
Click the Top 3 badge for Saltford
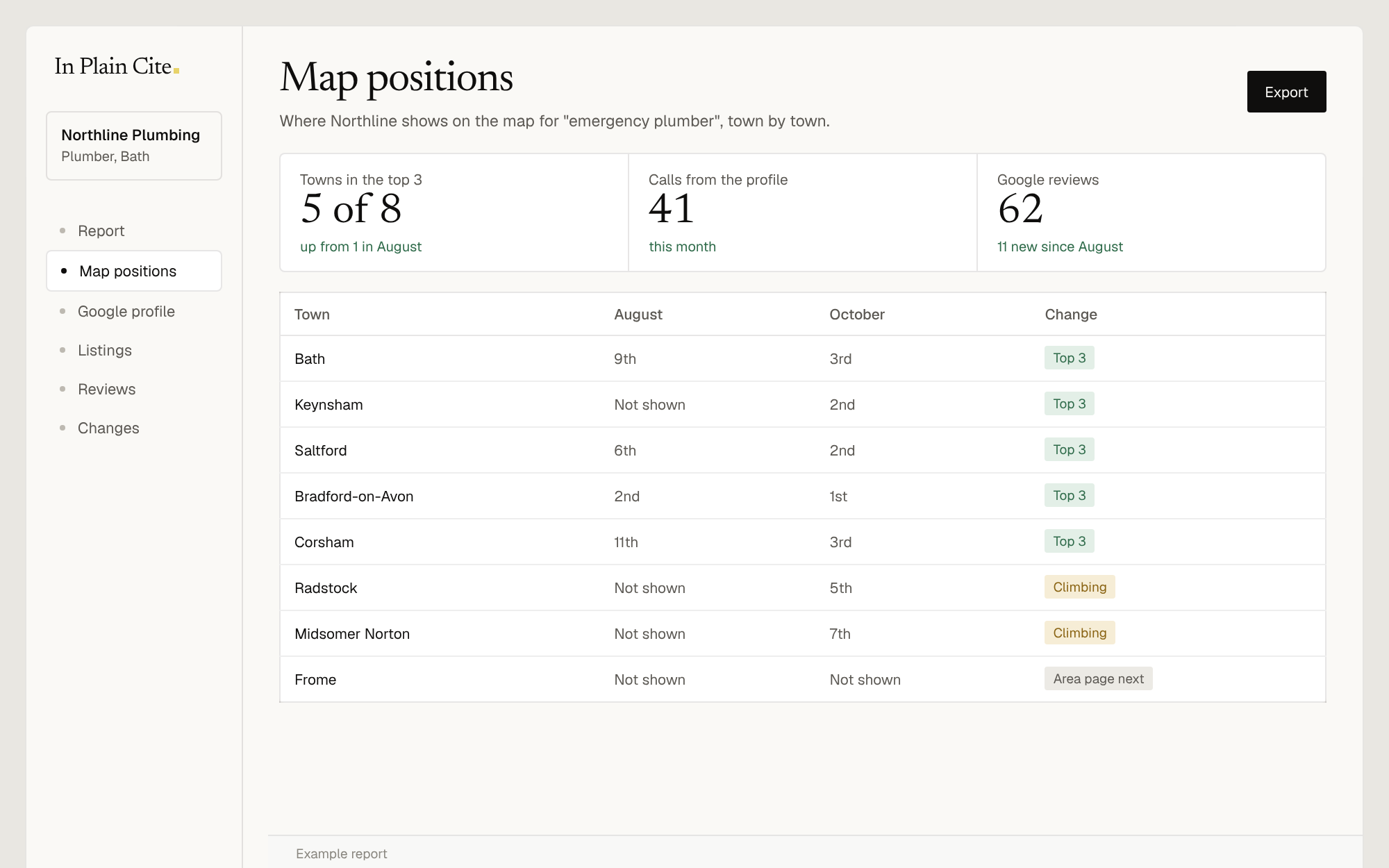click(x=1069, y=449)
